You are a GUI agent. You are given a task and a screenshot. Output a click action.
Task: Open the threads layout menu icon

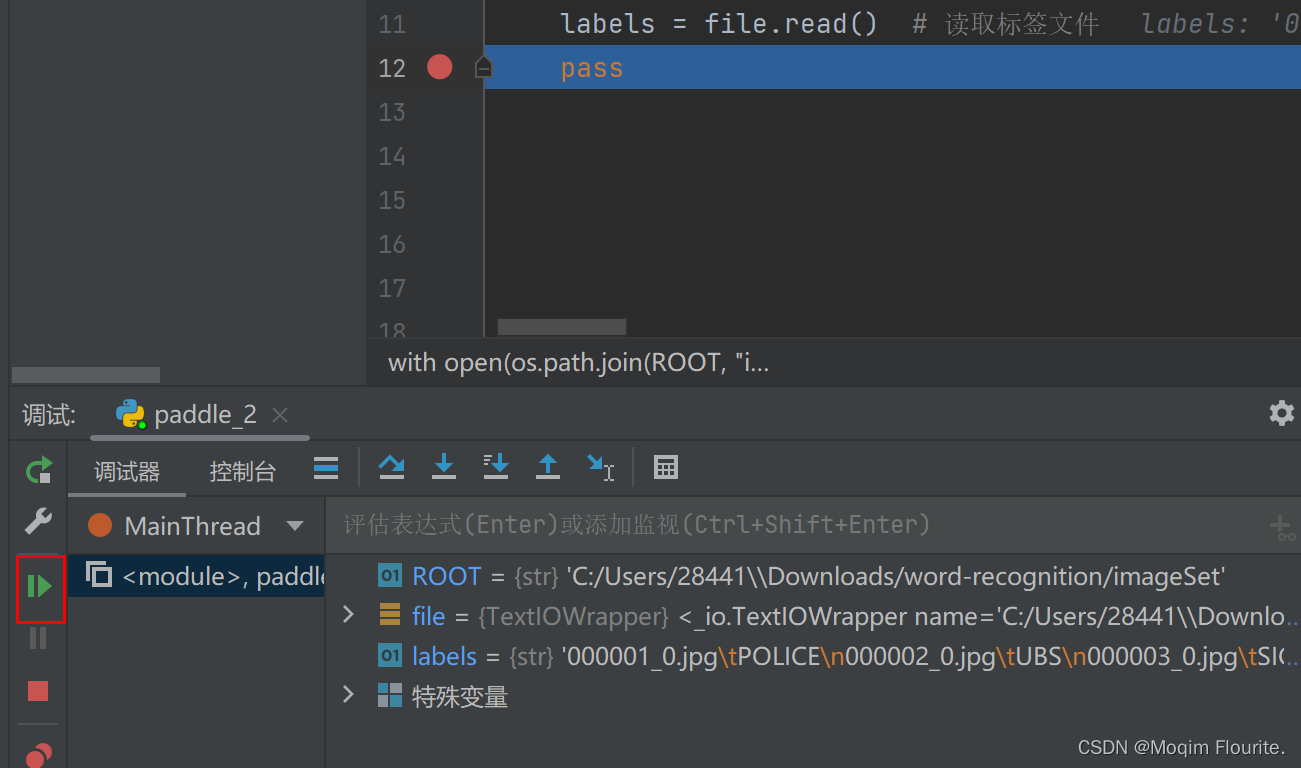tap(325, 467)
